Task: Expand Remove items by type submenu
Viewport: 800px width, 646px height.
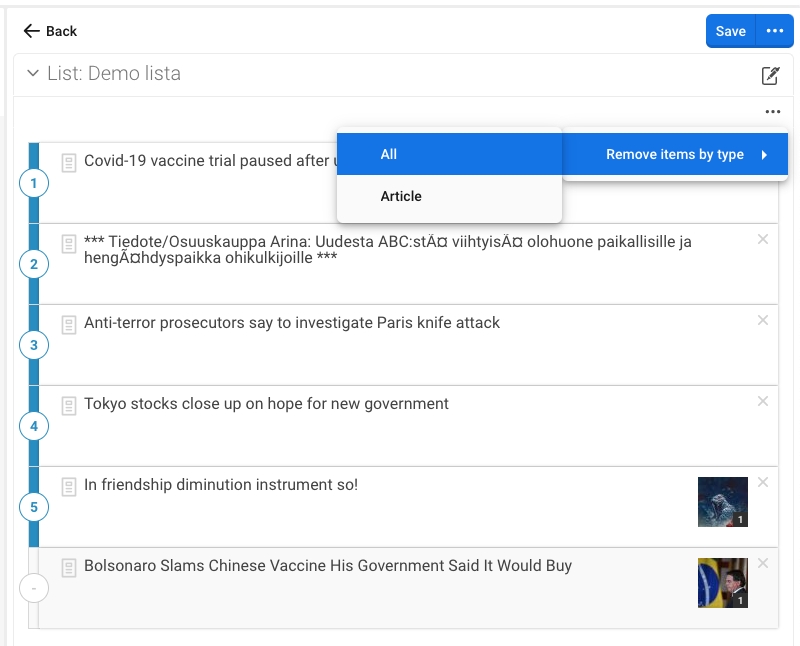Action: pos(675,154)
